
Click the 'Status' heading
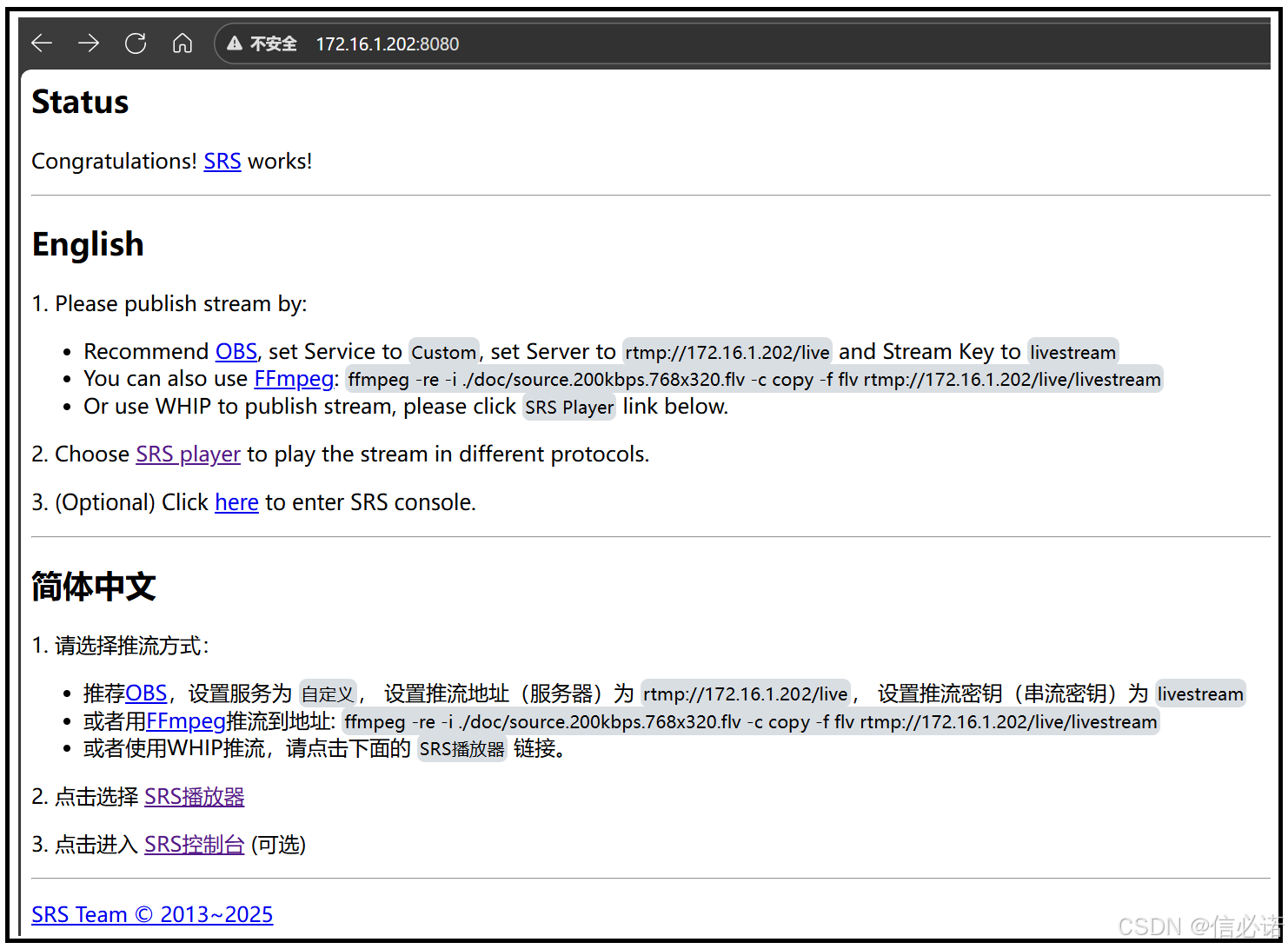tap(80, 103)
